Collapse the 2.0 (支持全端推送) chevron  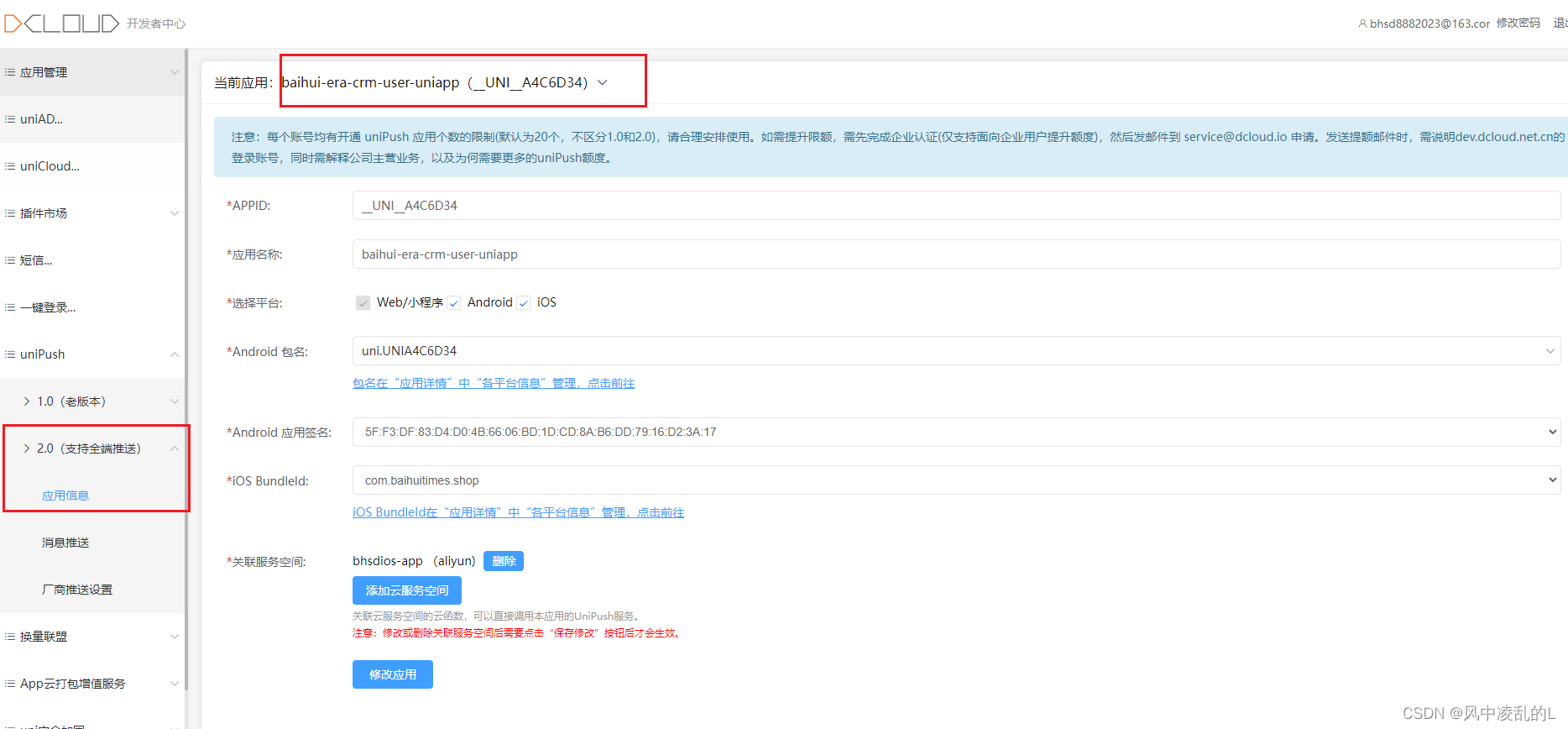coord(175,448)
